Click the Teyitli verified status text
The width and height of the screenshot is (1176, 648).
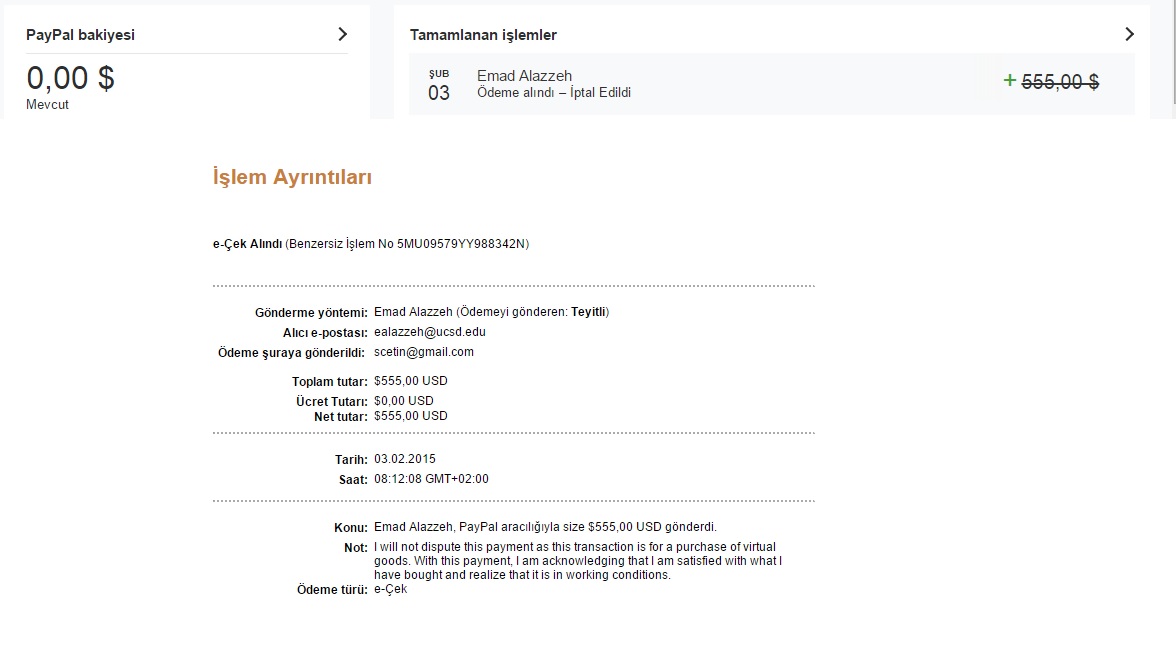click(x=588, y=312)
